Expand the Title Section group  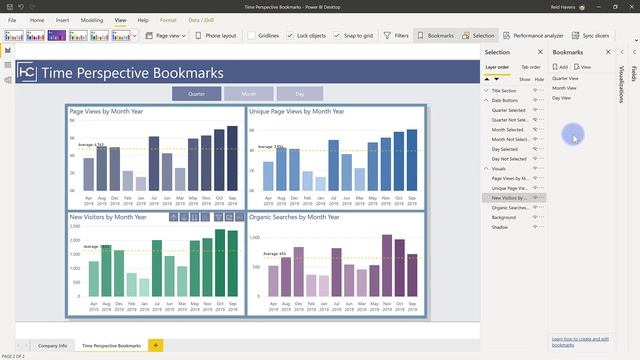coord(486,90)
